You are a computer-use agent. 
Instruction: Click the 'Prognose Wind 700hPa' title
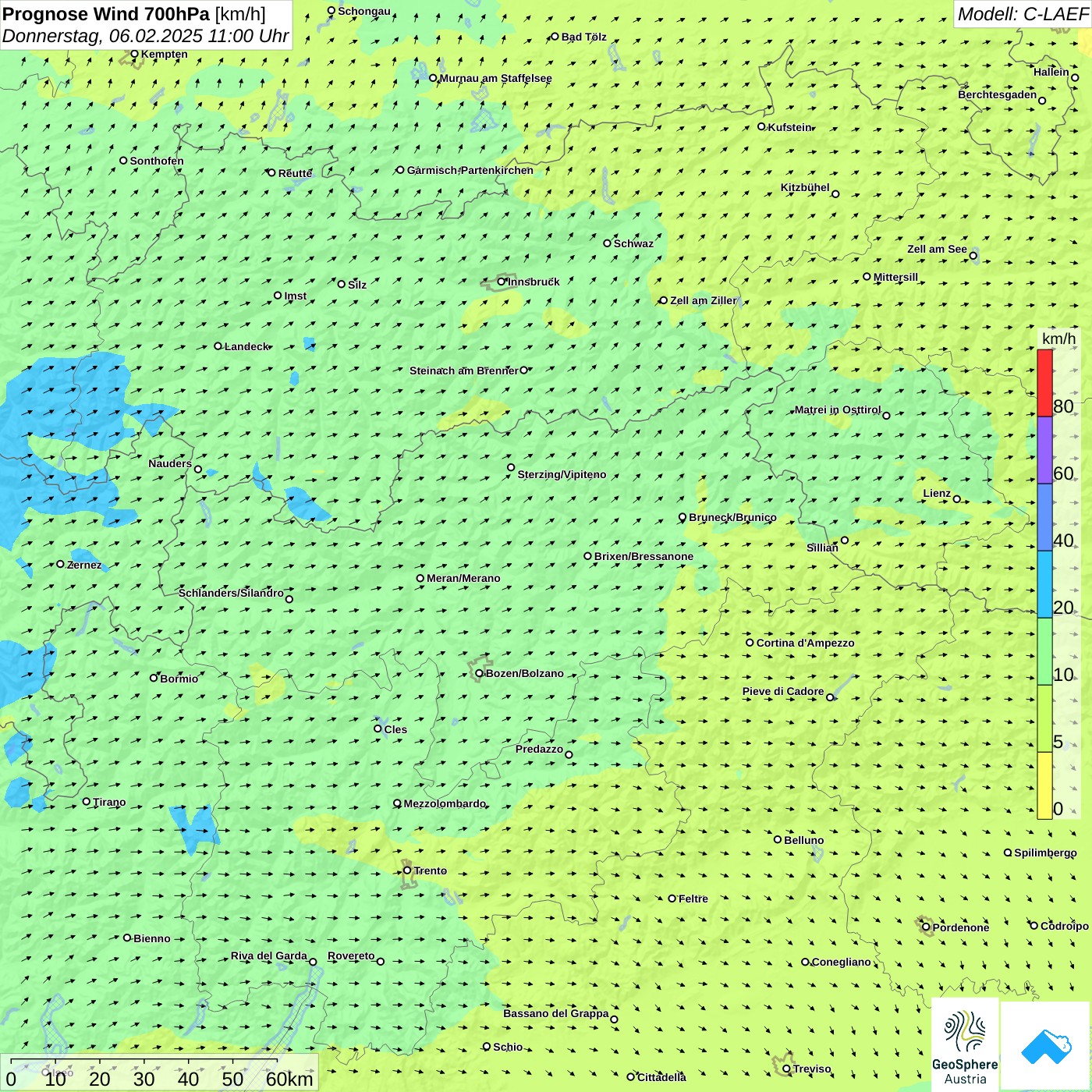click(x=106, y=14)
